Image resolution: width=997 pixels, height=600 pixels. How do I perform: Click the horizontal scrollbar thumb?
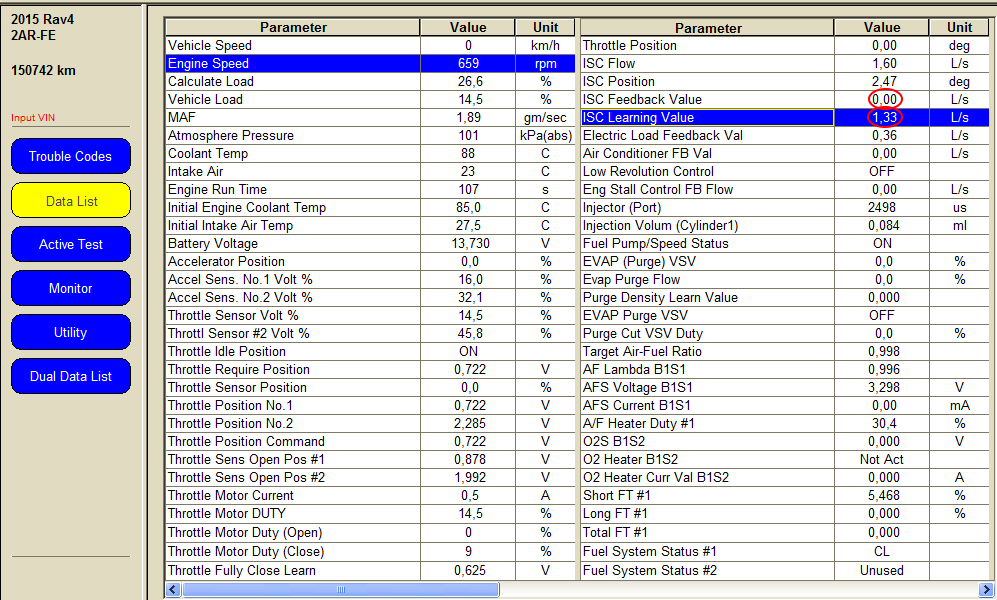pyautogui.click(x=341, y=590)
